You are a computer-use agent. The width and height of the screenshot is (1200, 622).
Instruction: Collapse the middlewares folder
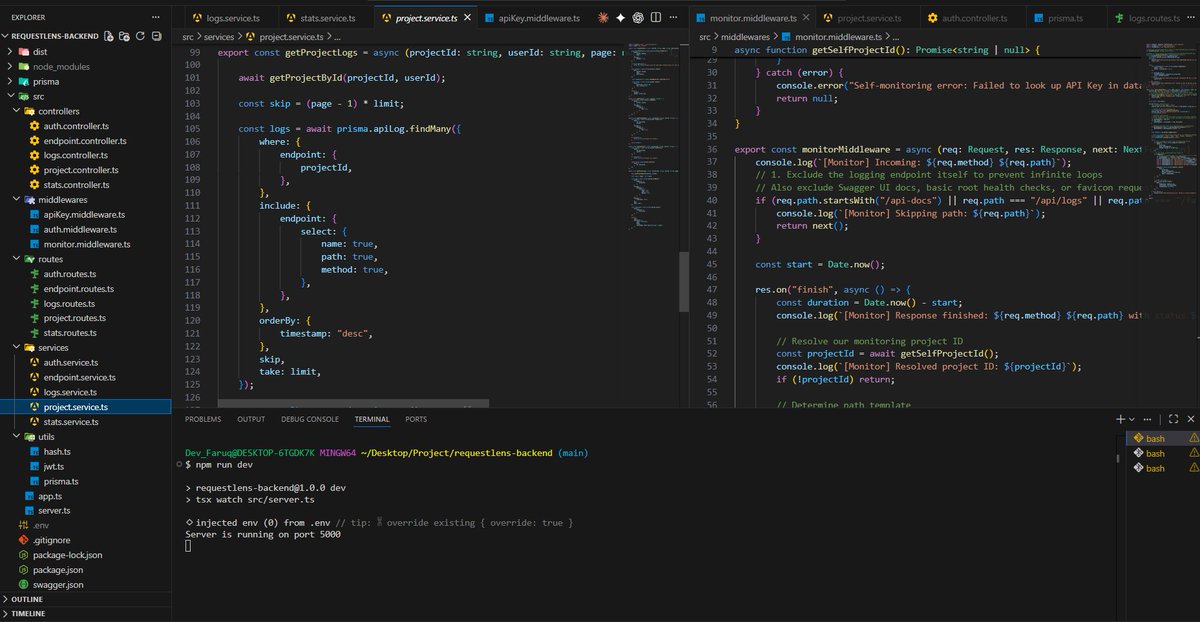(x=16, y=200)
